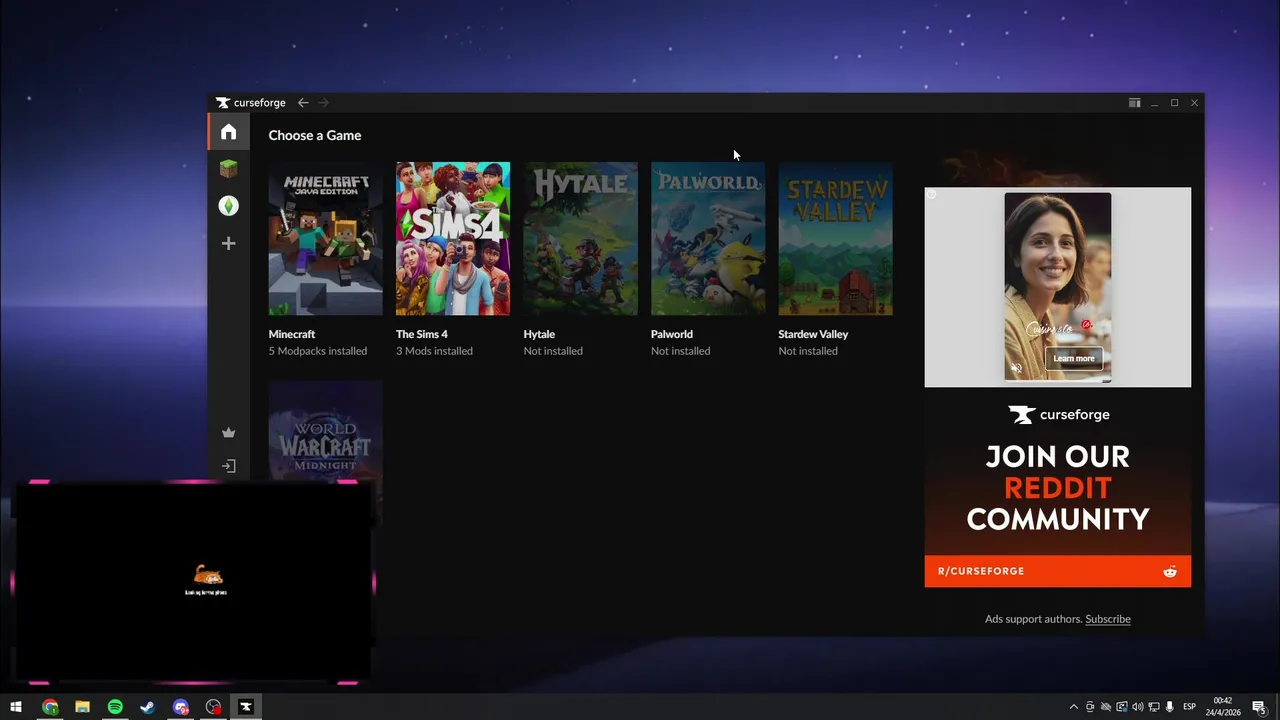Click the "3 Mods installed" text
The width and height of the screenshot is (1280, 720).
[x=434, y=351]
